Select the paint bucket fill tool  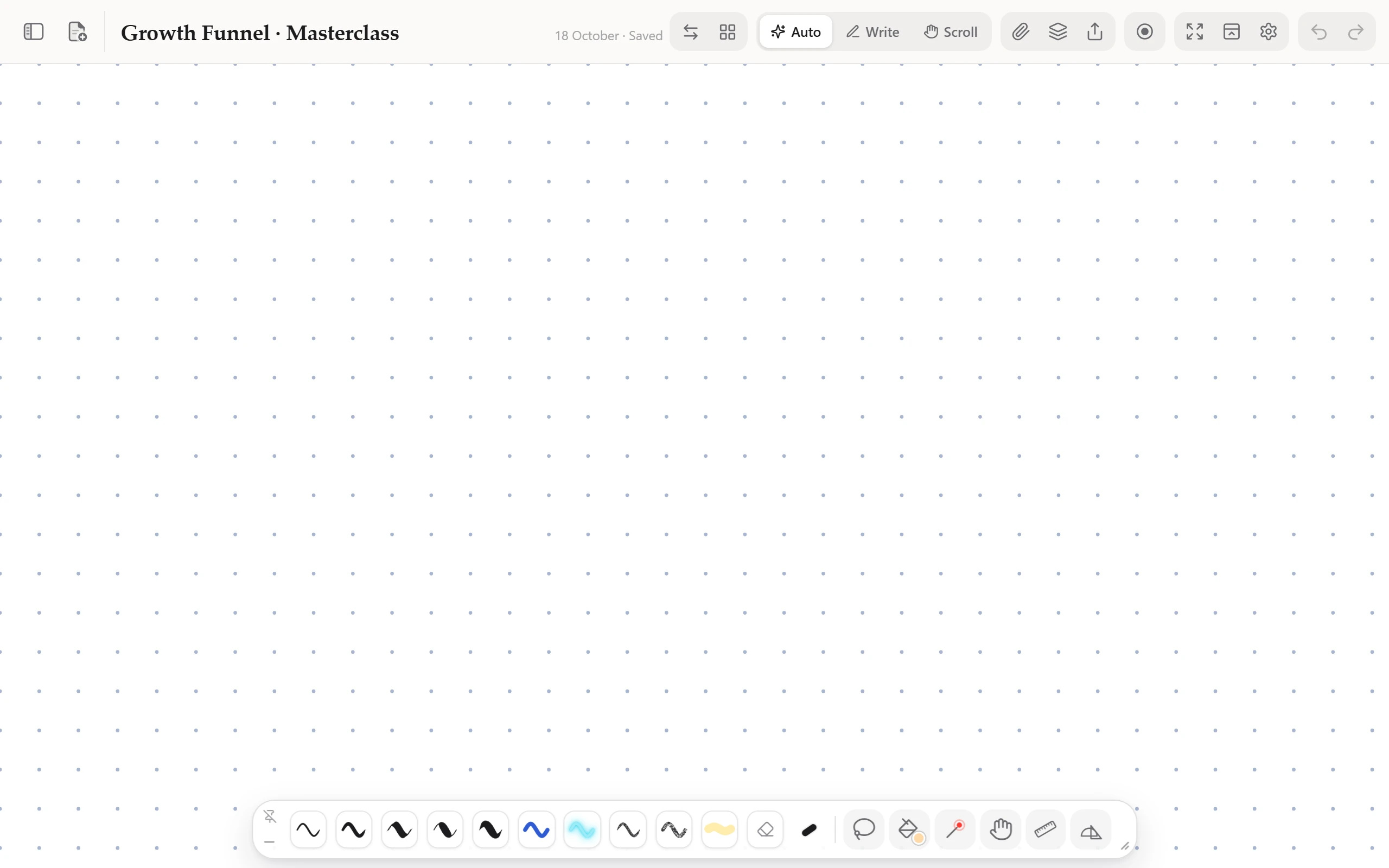pyautogui.click(x=909, y=829)
